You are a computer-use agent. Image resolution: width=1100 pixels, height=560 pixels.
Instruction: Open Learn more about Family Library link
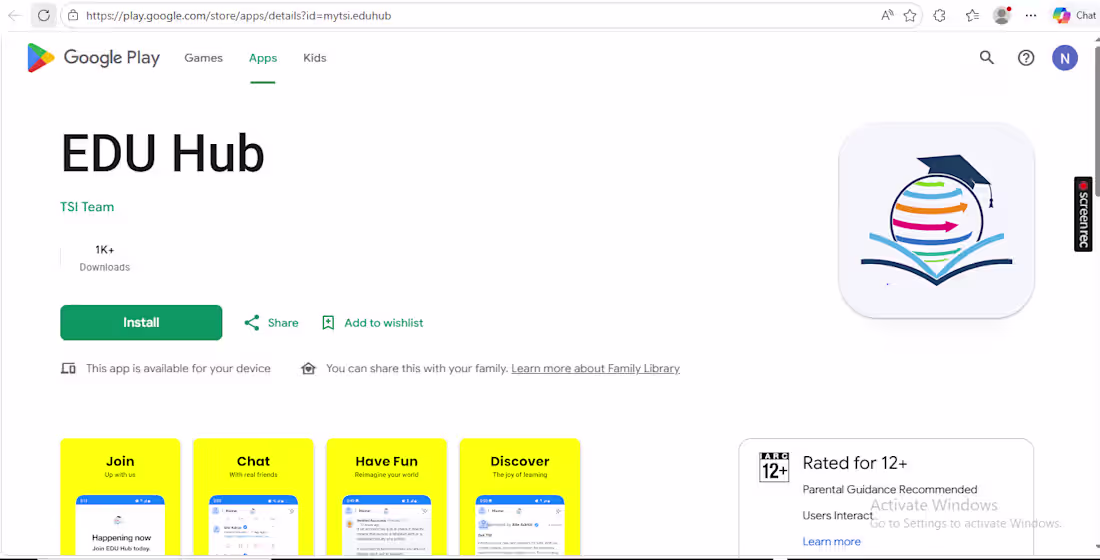596,368
